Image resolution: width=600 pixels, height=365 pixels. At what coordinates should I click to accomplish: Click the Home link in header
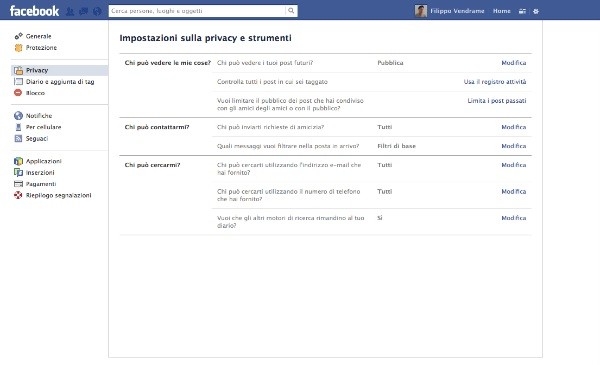point(502,11)
